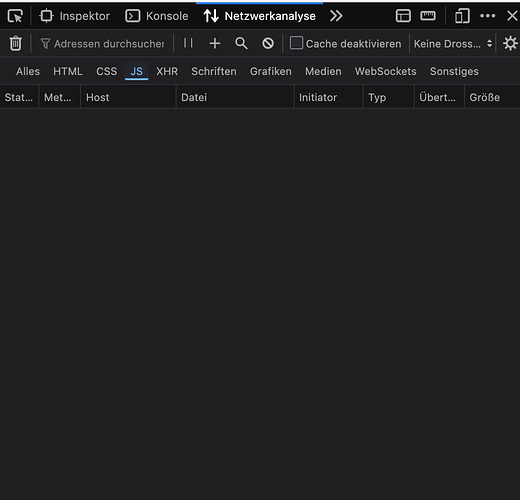Enable Cache deaktivieren checkbox
520x500 pixels.
click(x=296, y=43)
